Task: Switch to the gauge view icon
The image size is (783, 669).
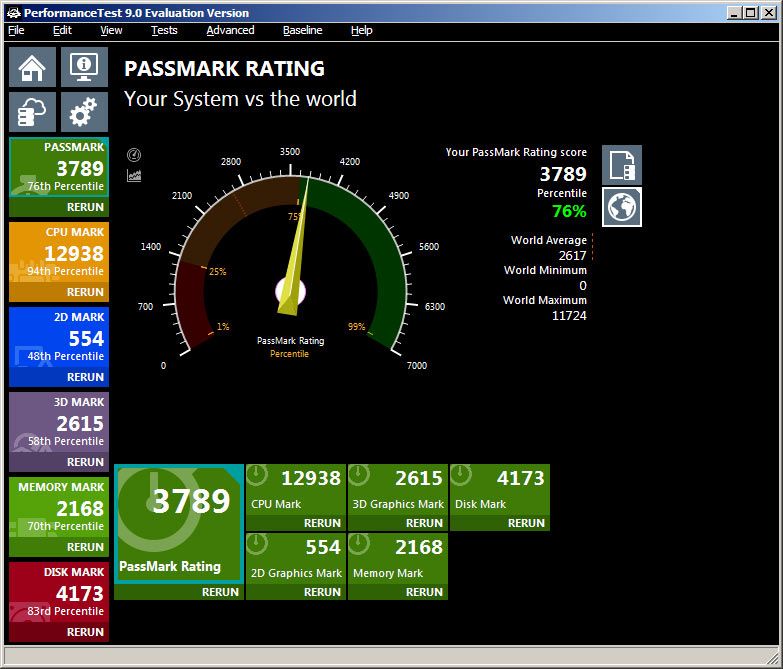Action: [x=135, y=155]
